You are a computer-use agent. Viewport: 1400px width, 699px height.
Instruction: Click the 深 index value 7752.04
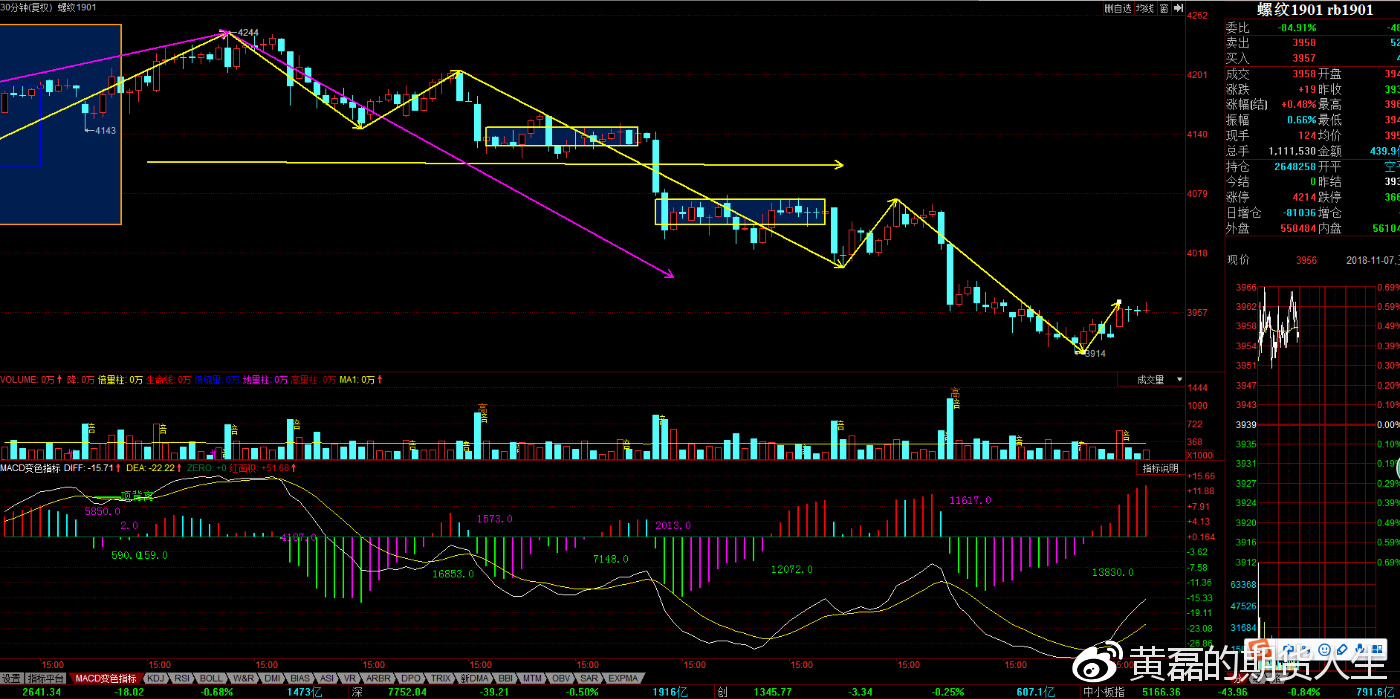pyautogui.click(x=407, y=692)
